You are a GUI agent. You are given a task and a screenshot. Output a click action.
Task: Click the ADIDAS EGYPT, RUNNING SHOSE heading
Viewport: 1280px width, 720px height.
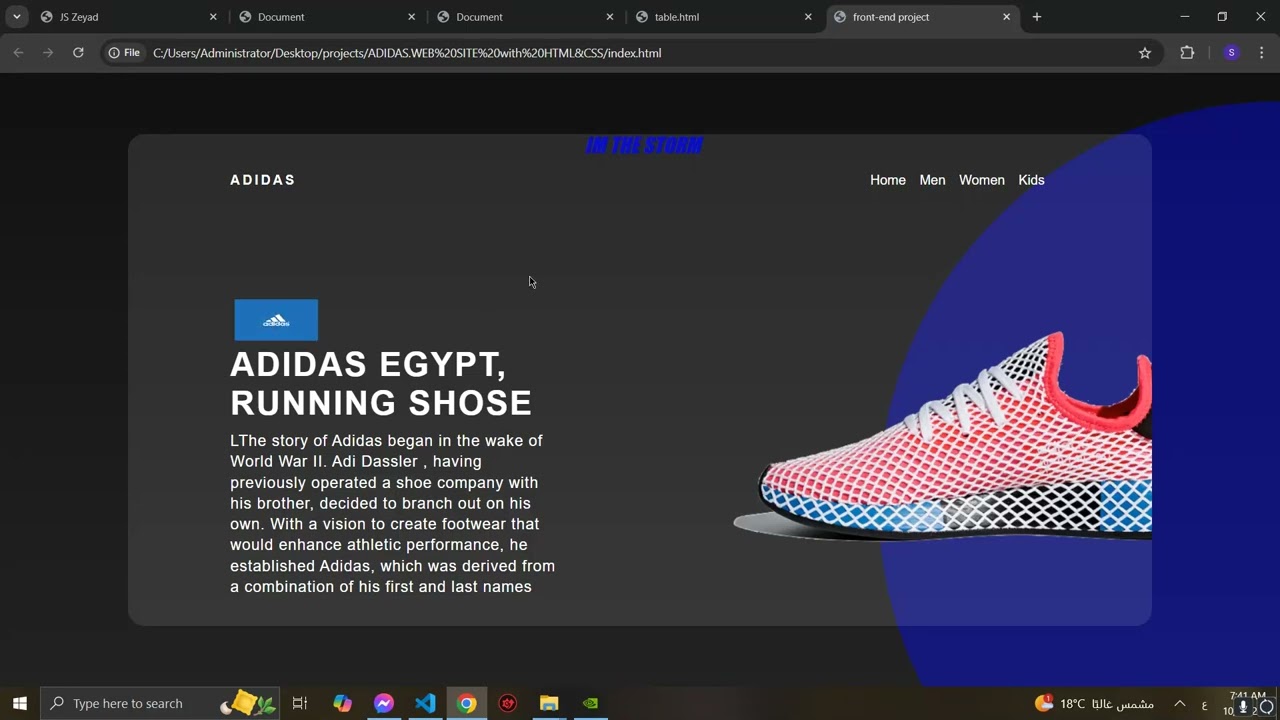(x=381, y=383)
